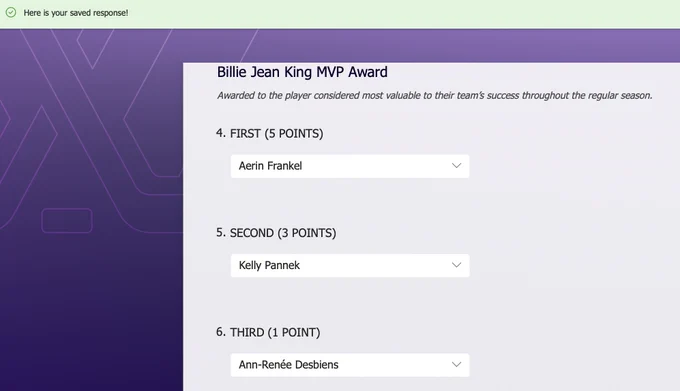Viewport: 680px width, 391px height.
Task: Click the word 'MVP' in the award title
Action: point(330,72)
